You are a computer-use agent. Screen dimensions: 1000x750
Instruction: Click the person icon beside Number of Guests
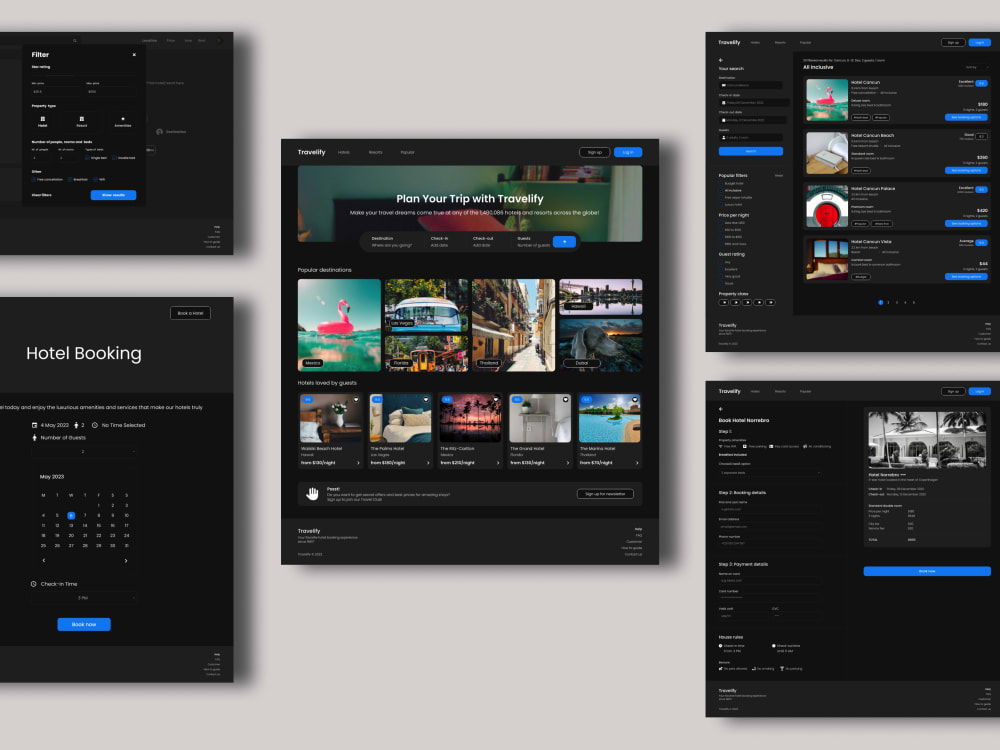[x=34, y=438]
